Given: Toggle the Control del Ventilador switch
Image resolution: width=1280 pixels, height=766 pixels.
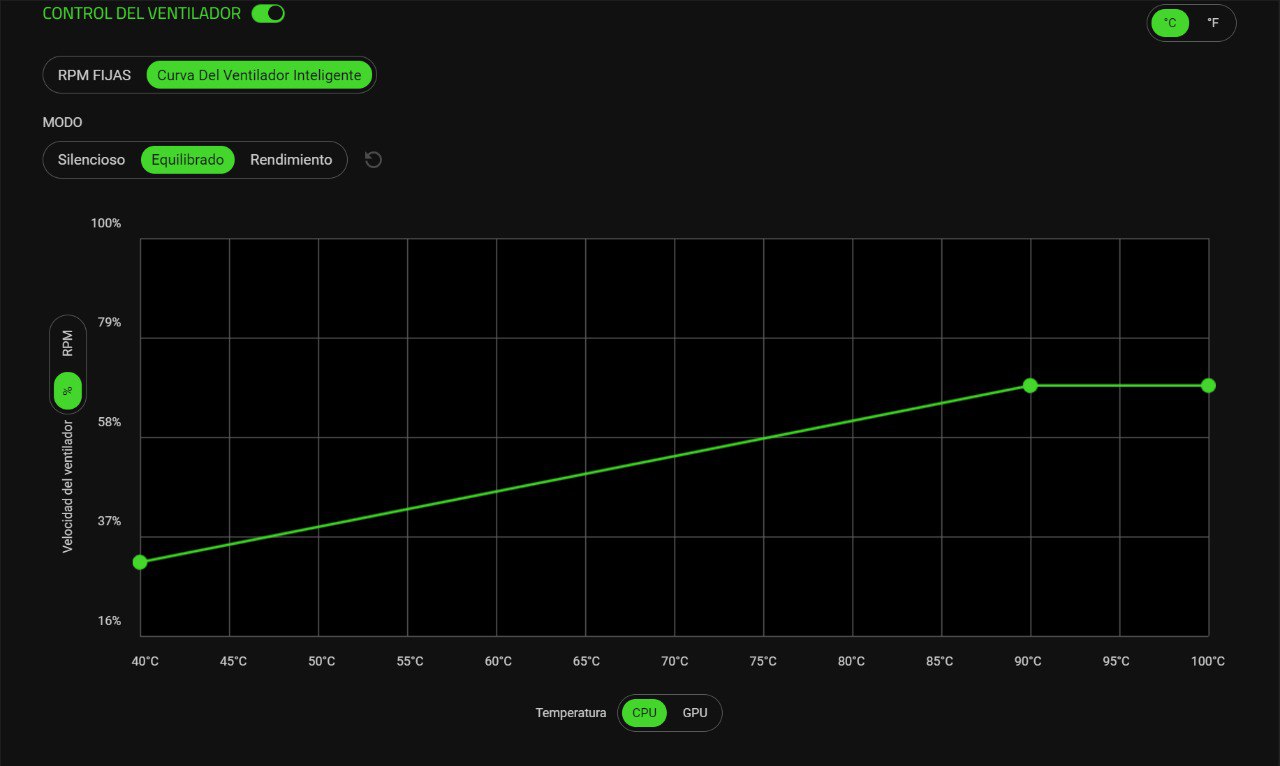Looking at the screenshot, I should (268, 13).
